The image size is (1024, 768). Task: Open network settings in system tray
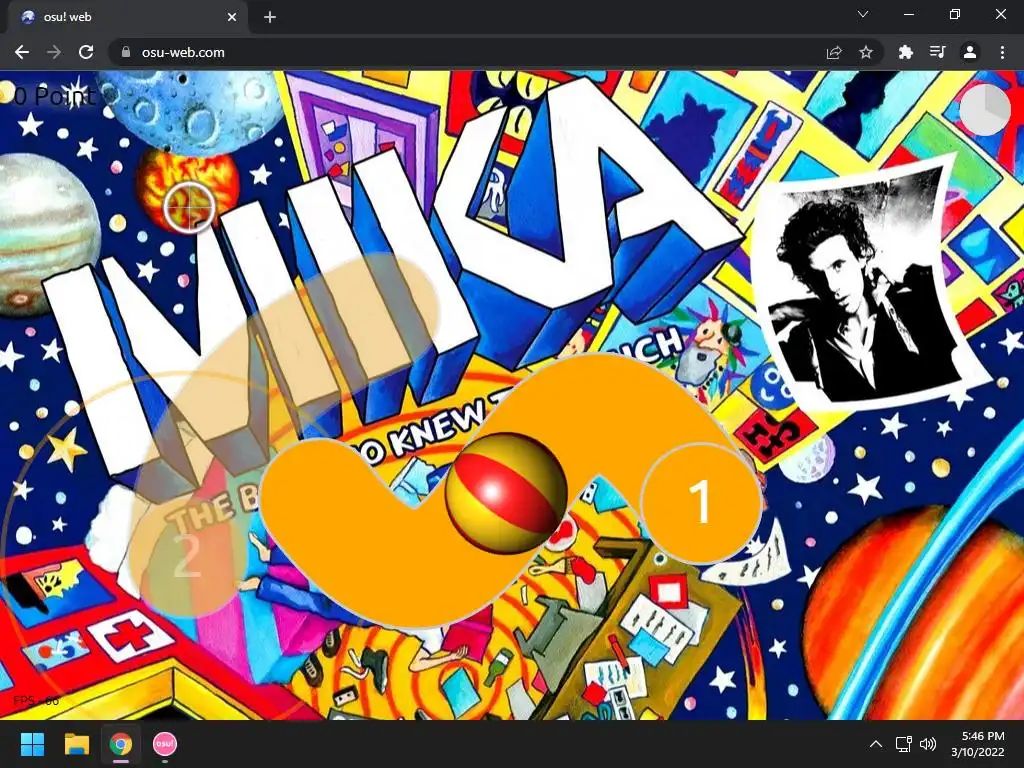click(904, 744)
